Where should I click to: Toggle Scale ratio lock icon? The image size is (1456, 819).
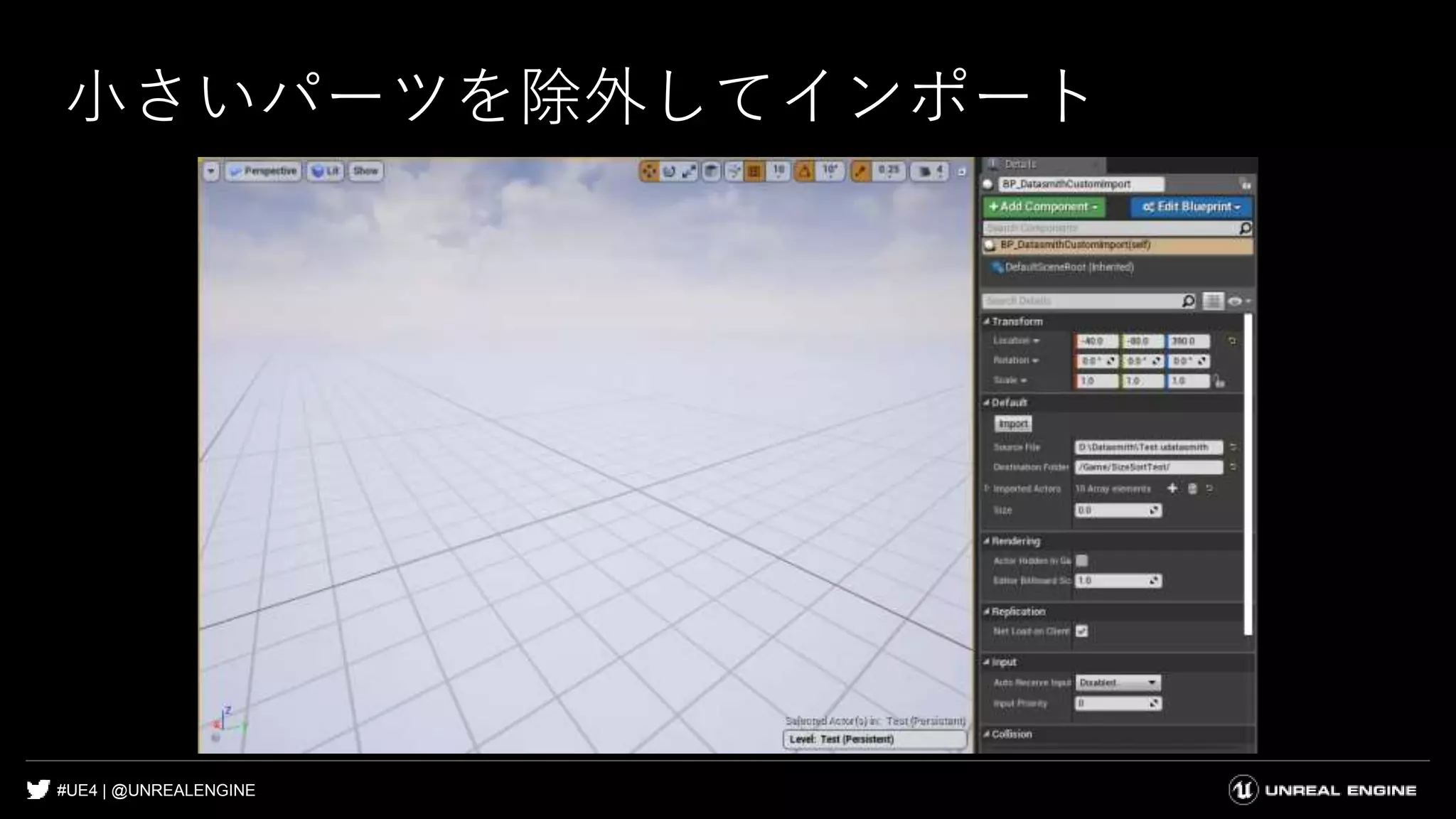pyautogui.click(x=1219, y=382)
